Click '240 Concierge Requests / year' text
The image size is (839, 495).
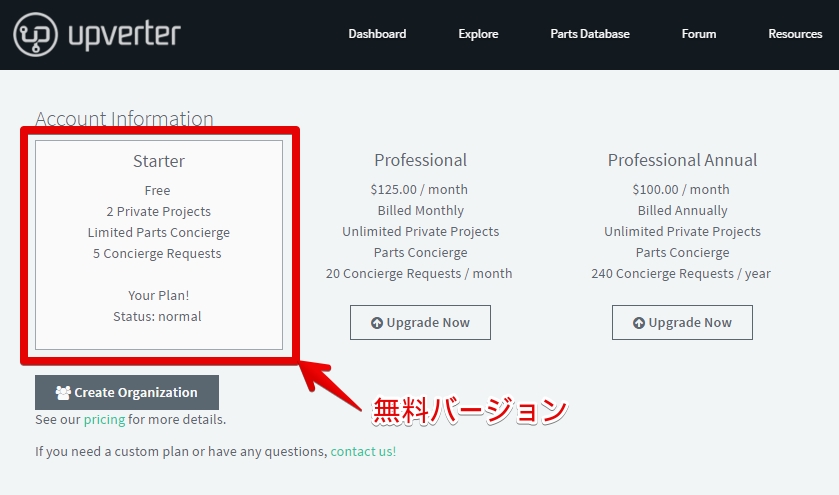(681, 273)
